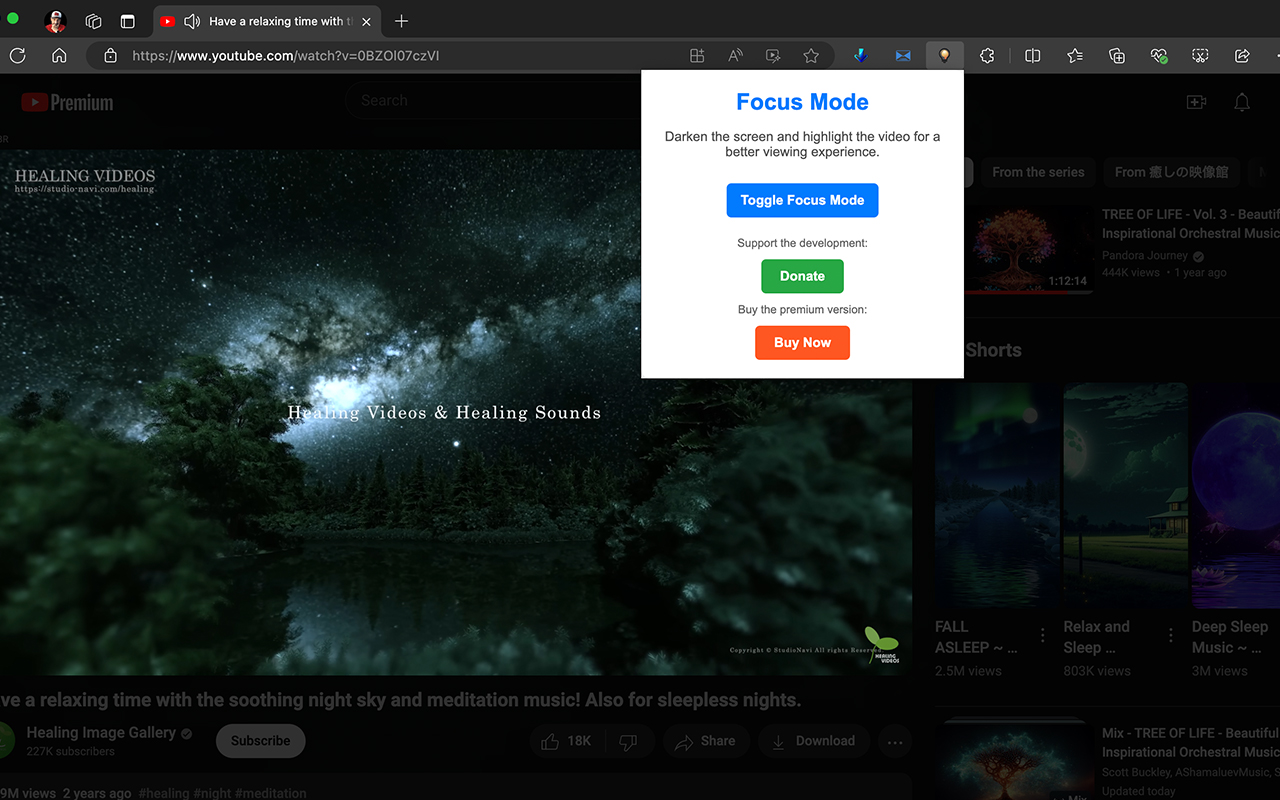Open more actions ellipsis under video
Image resolution: width=1280 pixels, height=800 pixels.
(895, 741)
